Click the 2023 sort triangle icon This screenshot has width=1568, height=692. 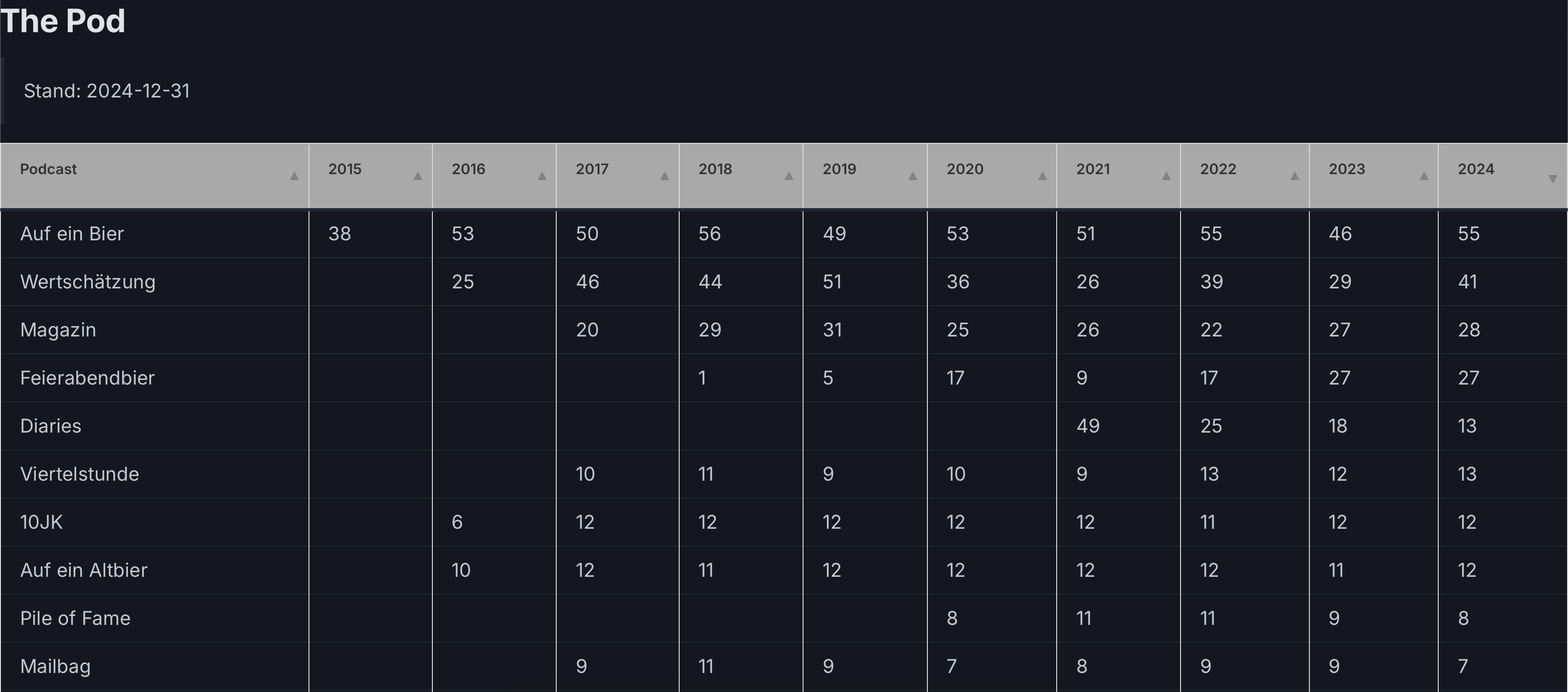(x=1424, y=176)
